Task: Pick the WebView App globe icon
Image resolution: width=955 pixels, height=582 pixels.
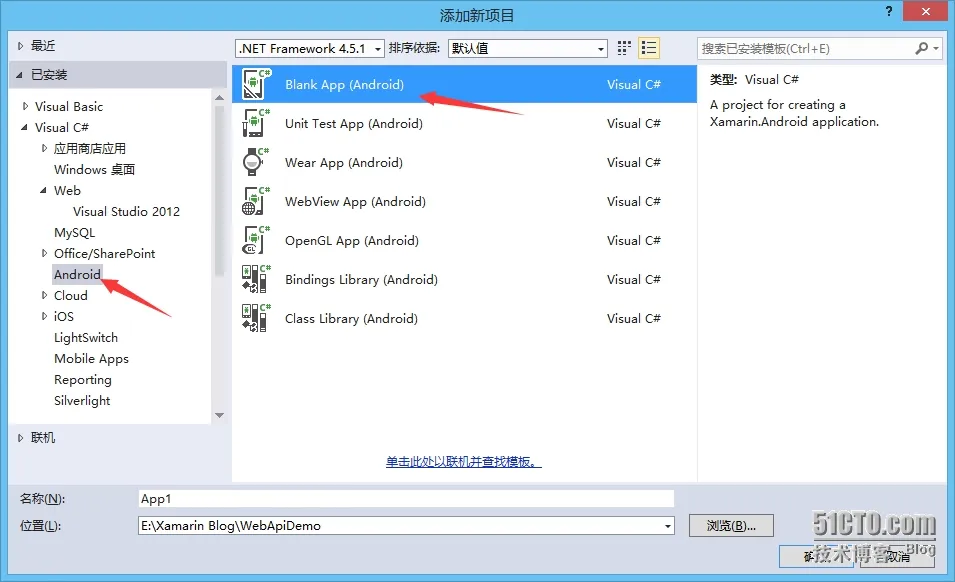Action: [x=255, y=201]
